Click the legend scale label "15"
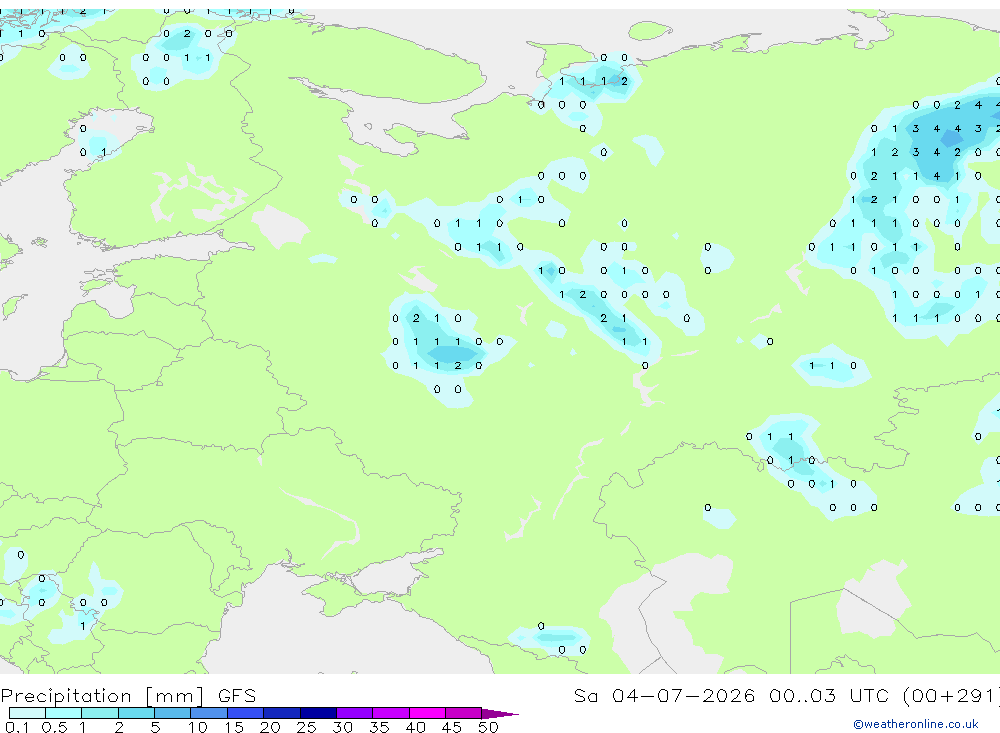 [x=233, y=727]
